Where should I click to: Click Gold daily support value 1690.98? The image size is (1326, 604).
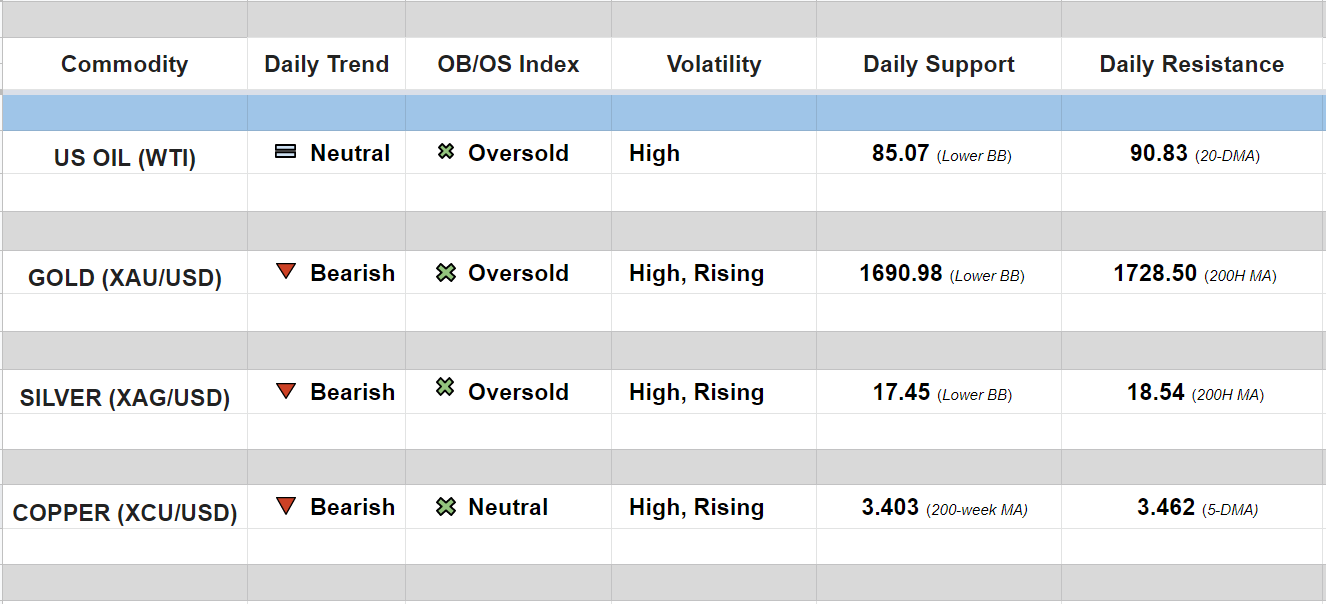(900, 273)
